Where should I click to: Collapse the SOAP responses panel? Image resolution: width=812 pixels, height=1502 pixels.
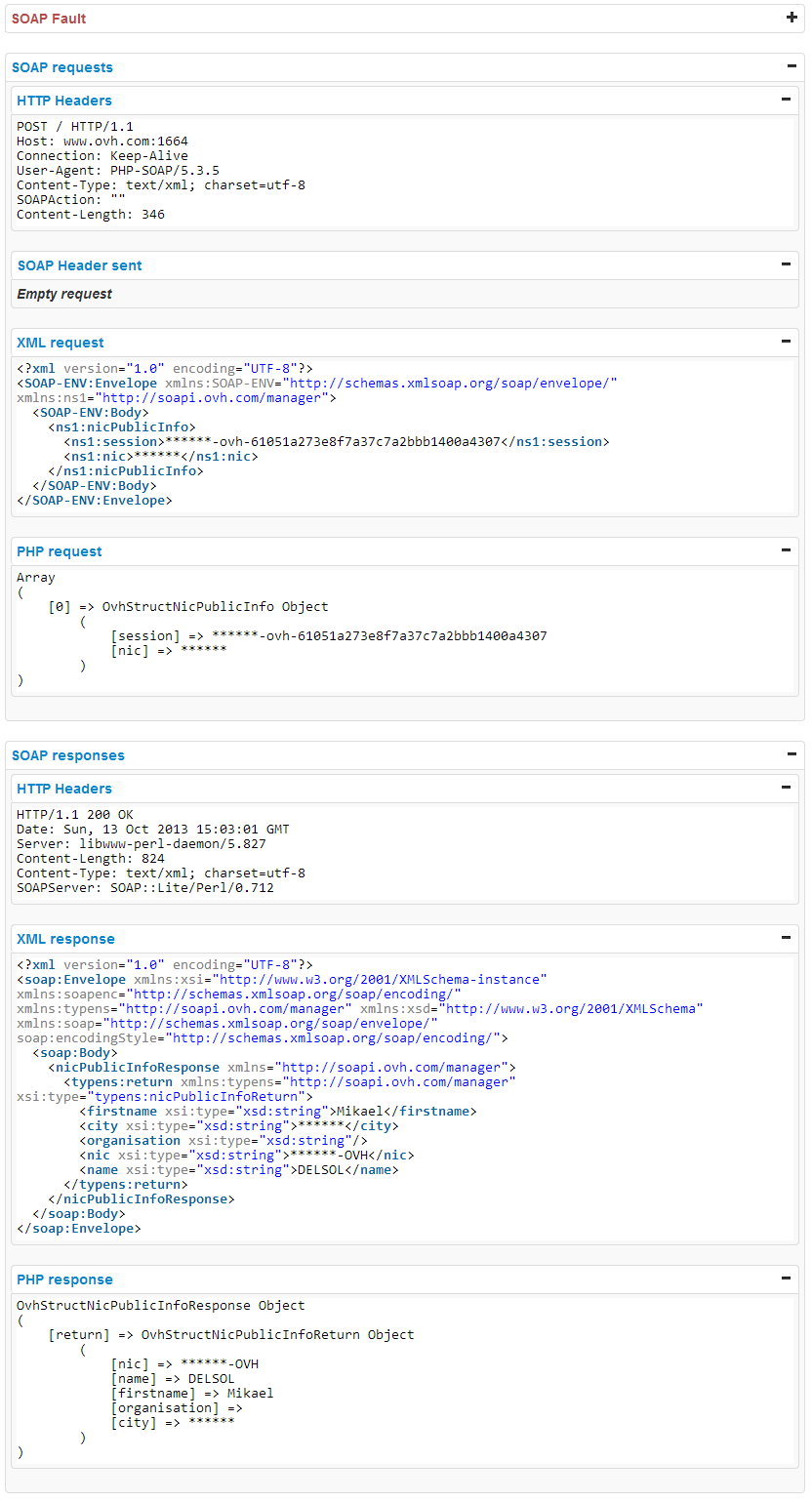792,754
